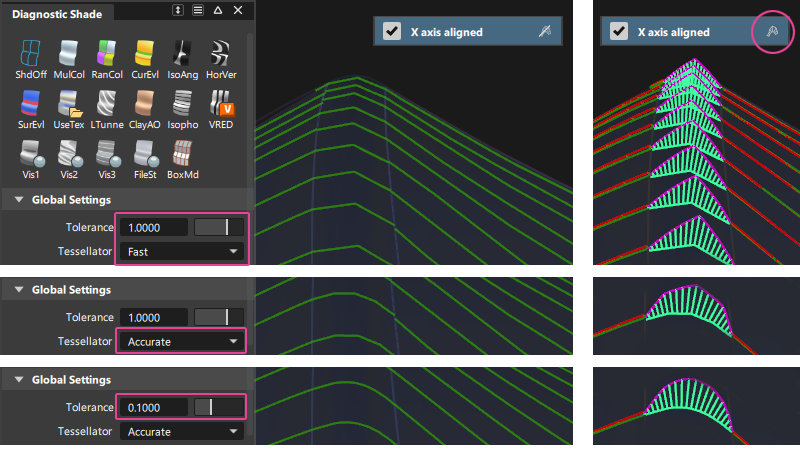Select the HorVer horizontal/vertical shader
800x460 pixels.
[x=221, y=59]
